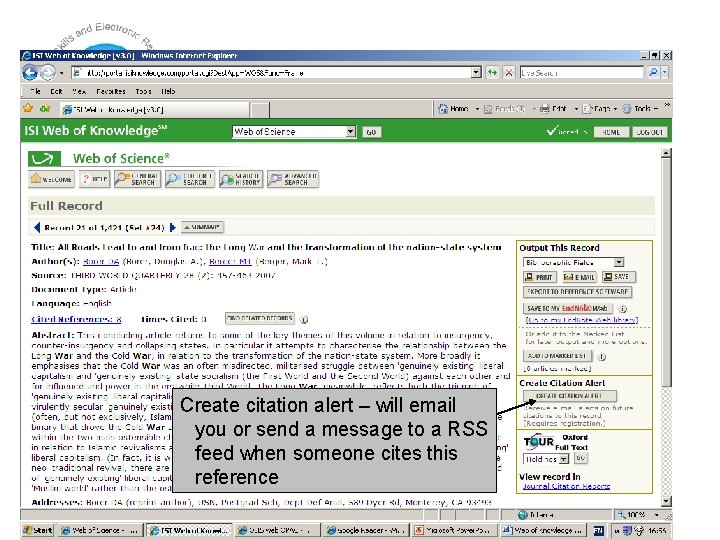Image resolution: width=720 pixels, height=540 pixels.
Task: Go to previous record arrow
Action: click(37, 227)
